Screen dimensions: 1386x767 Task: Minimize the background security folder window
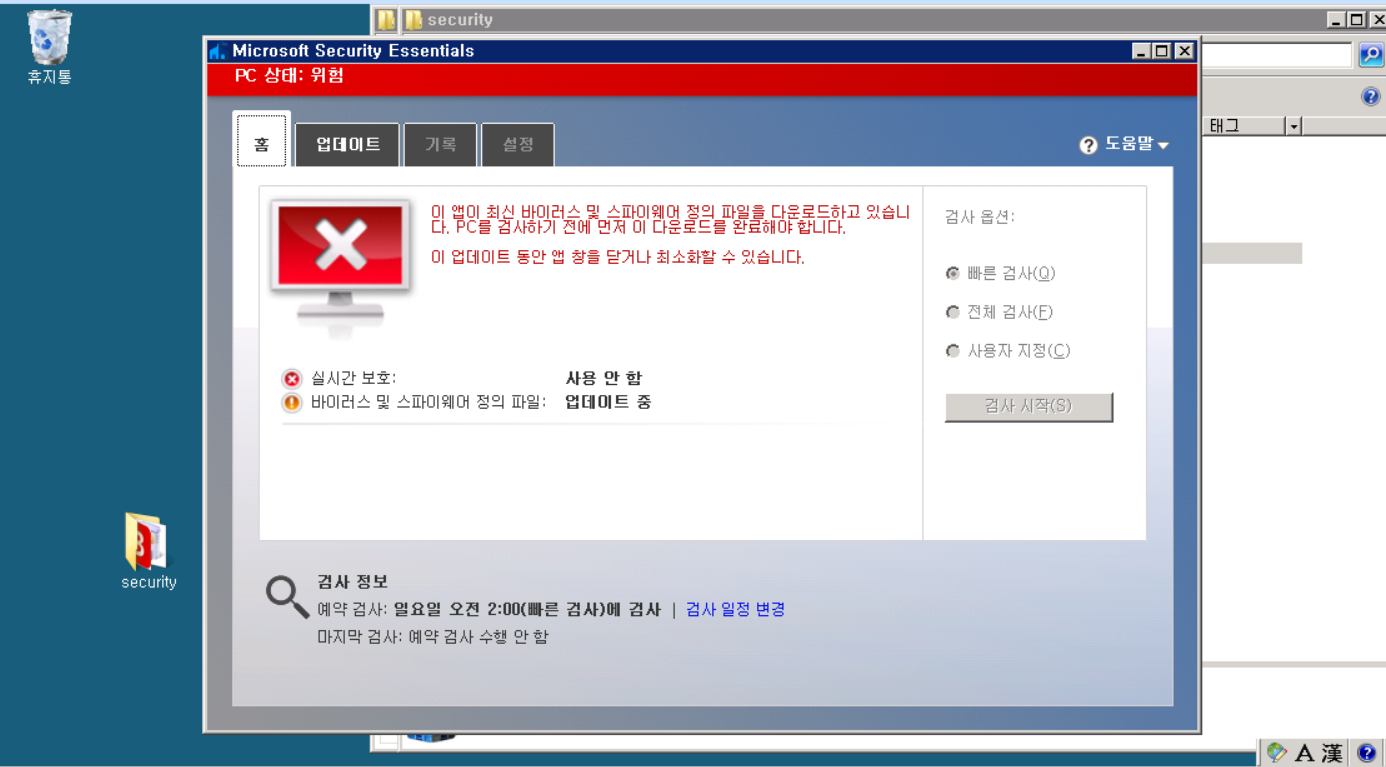[x=1336, y=20]
